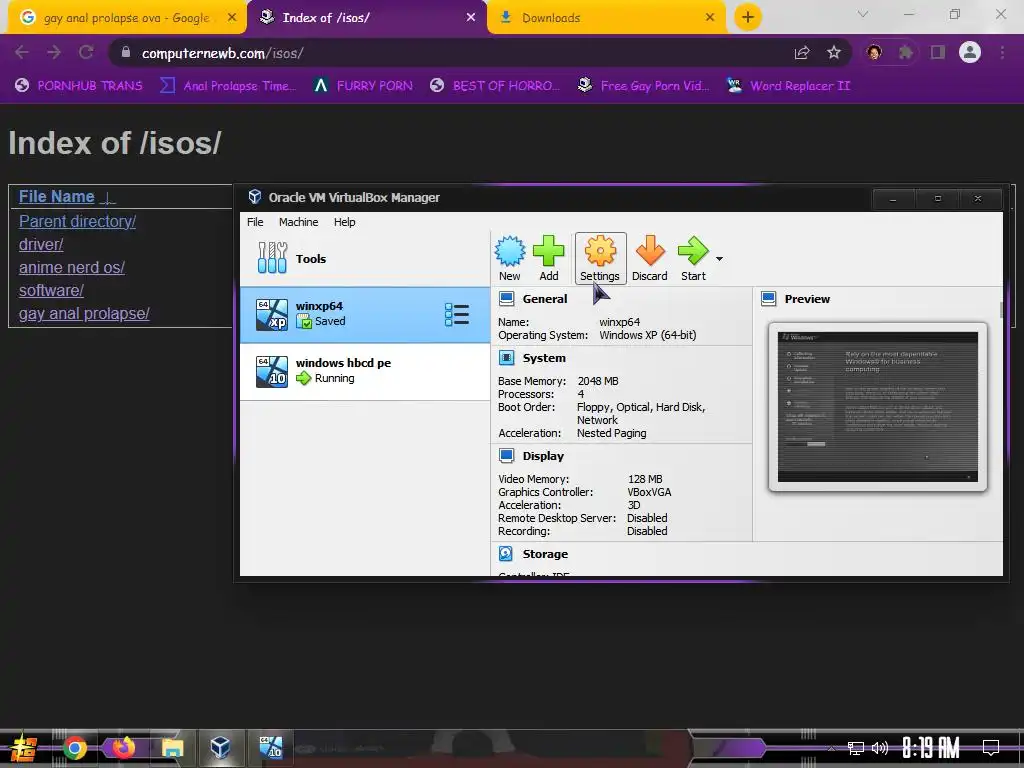The image size is (1024, 768).
Task: Open File Explorer from the taskbar
Action: point(172,748)
